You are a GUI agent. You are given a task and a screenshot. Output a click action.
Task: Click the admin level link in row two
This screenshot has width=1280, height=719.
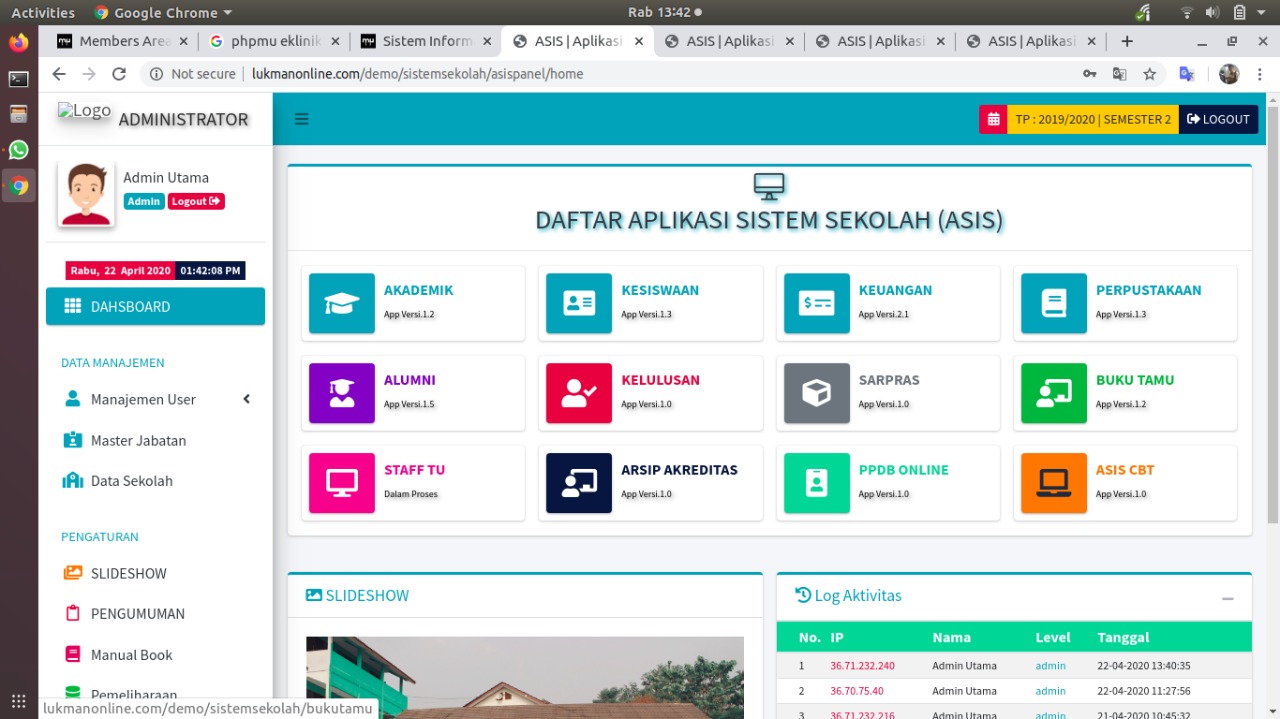click(1050, 690)
